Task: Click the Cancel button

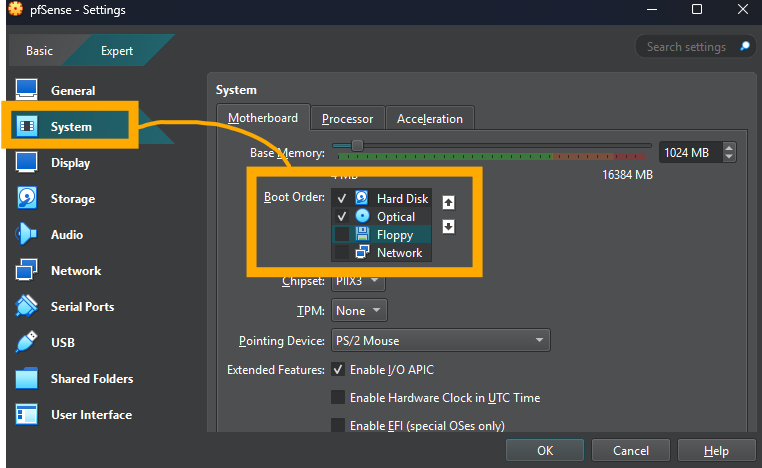Action: tap(631, 451)
